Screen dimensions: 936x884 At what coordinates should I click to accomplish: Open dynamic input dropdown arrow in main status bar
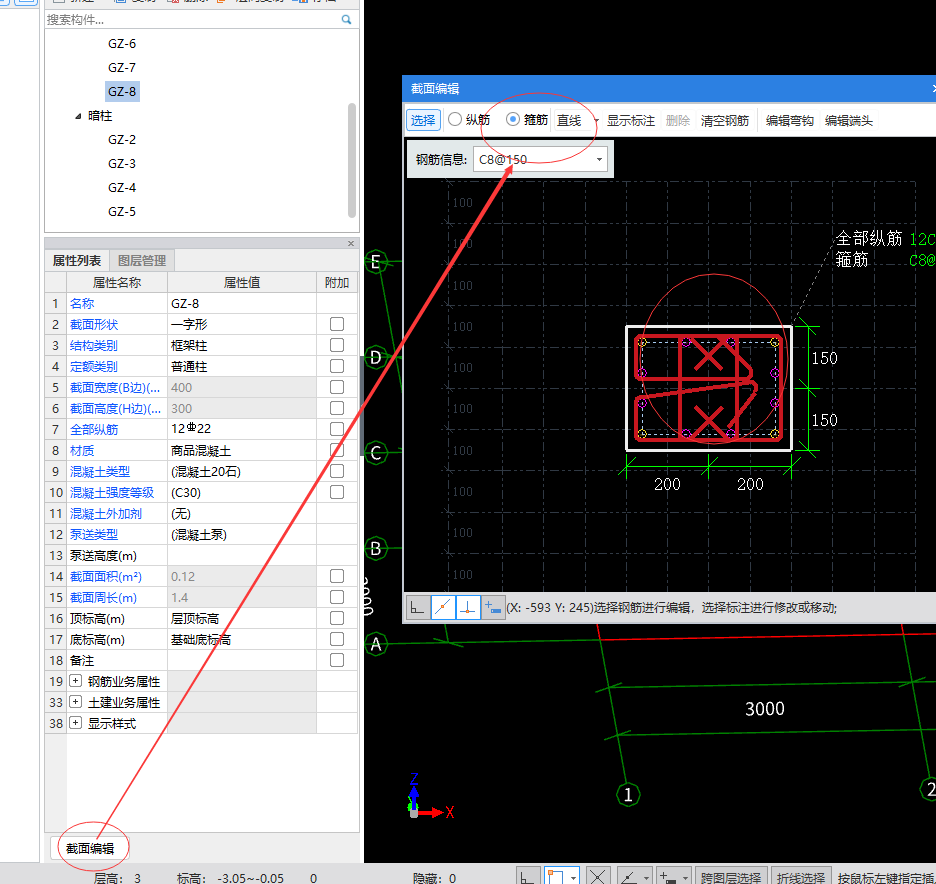click(685, 877)
